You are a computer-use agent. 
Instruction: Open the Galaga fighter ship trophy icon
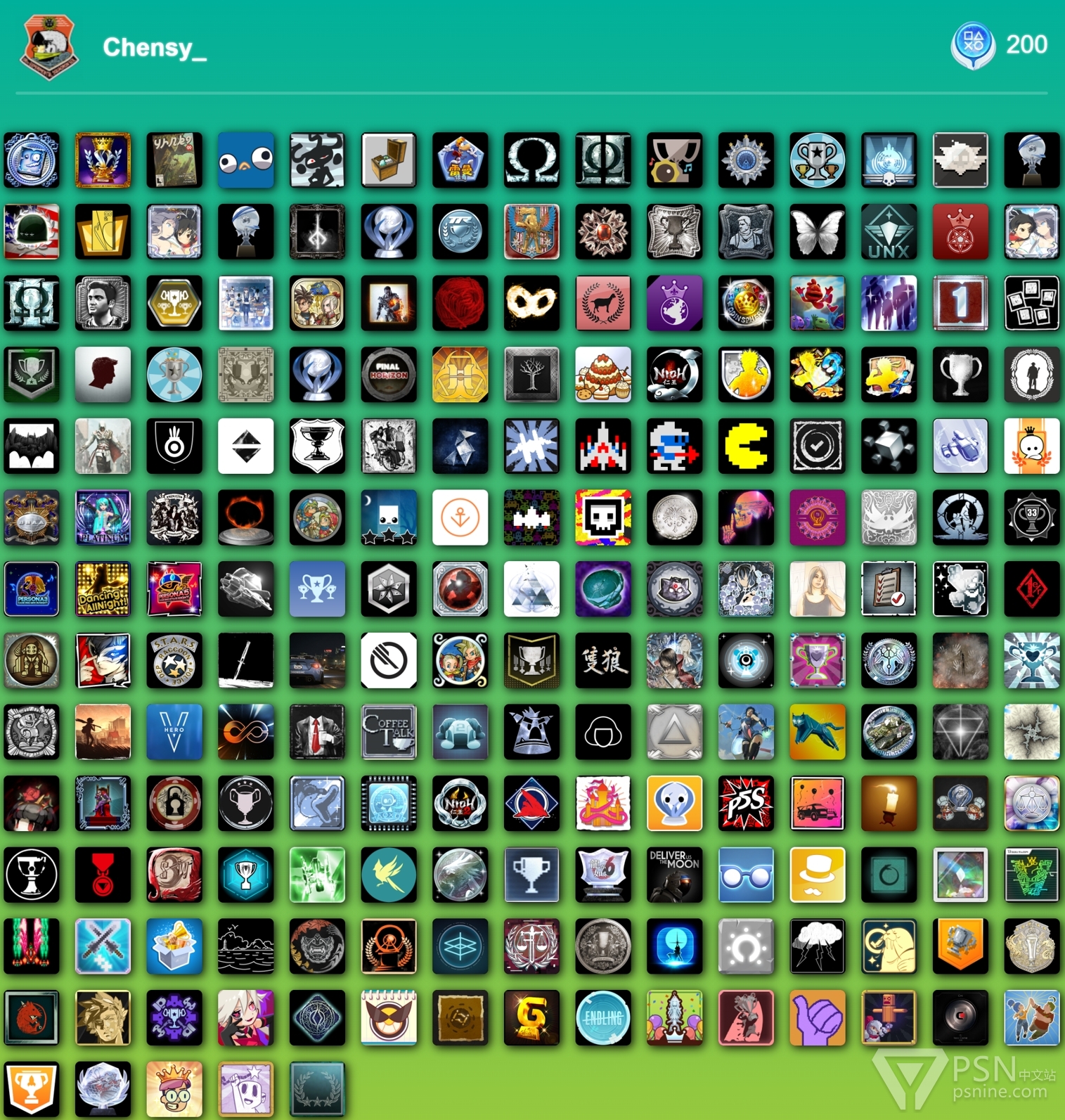click(603, 446)
